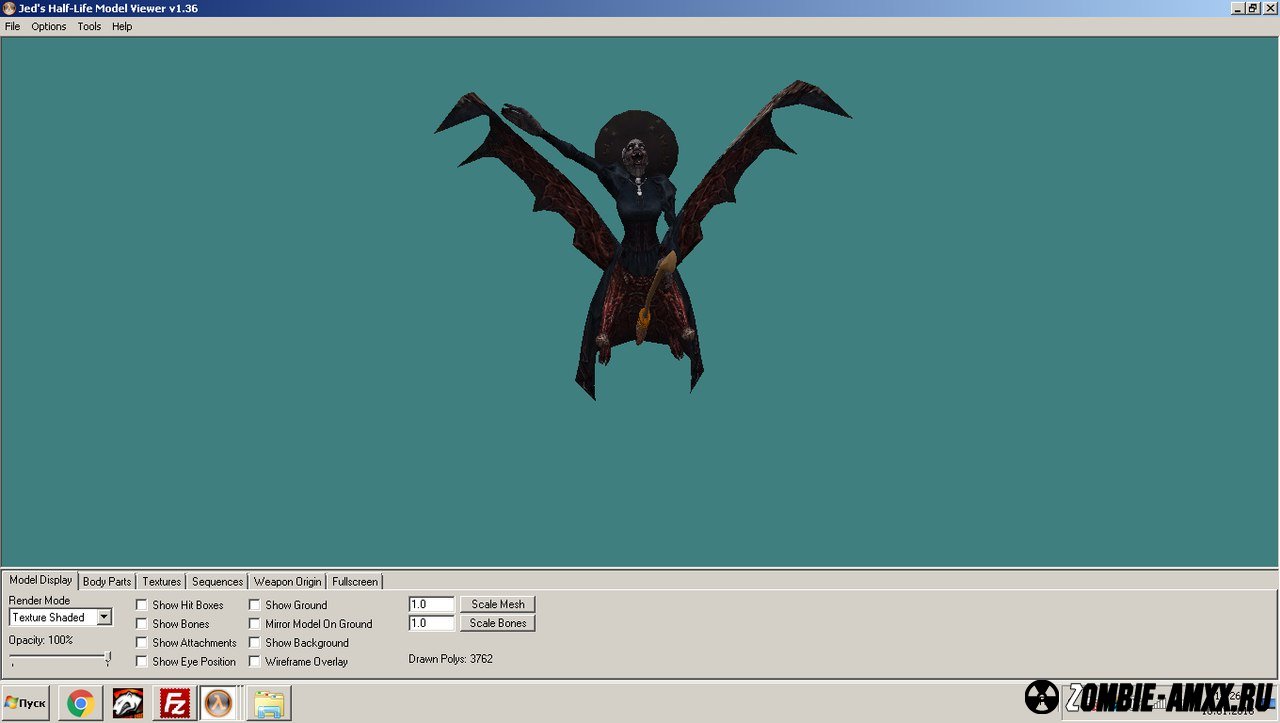The height and width of the screenshot is (723, 1280).
Task: Click the Scale Mesh button
Action: [x=498, y=604]
